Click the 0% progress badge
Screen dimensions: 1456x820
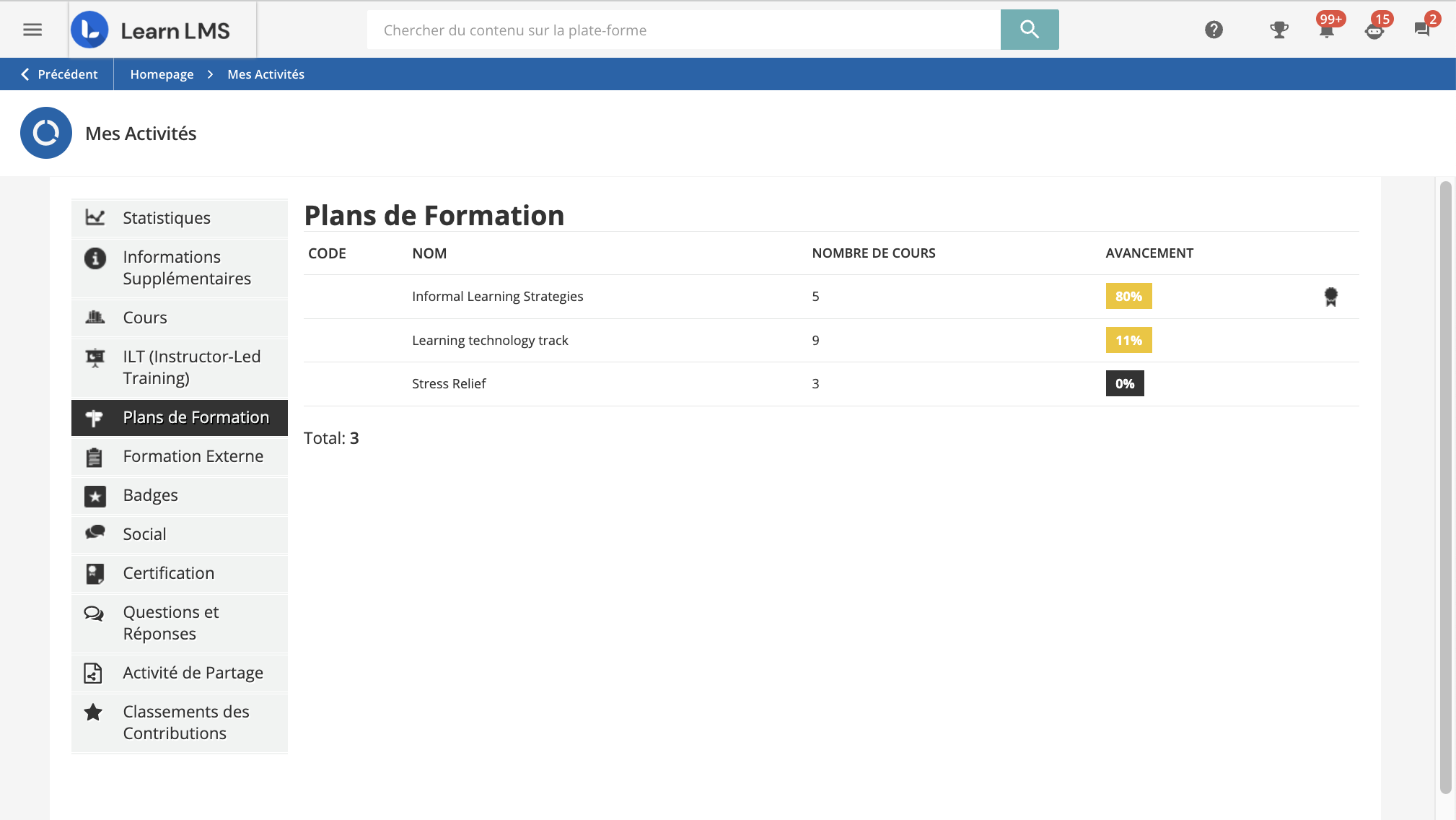tap(1125, 383)
